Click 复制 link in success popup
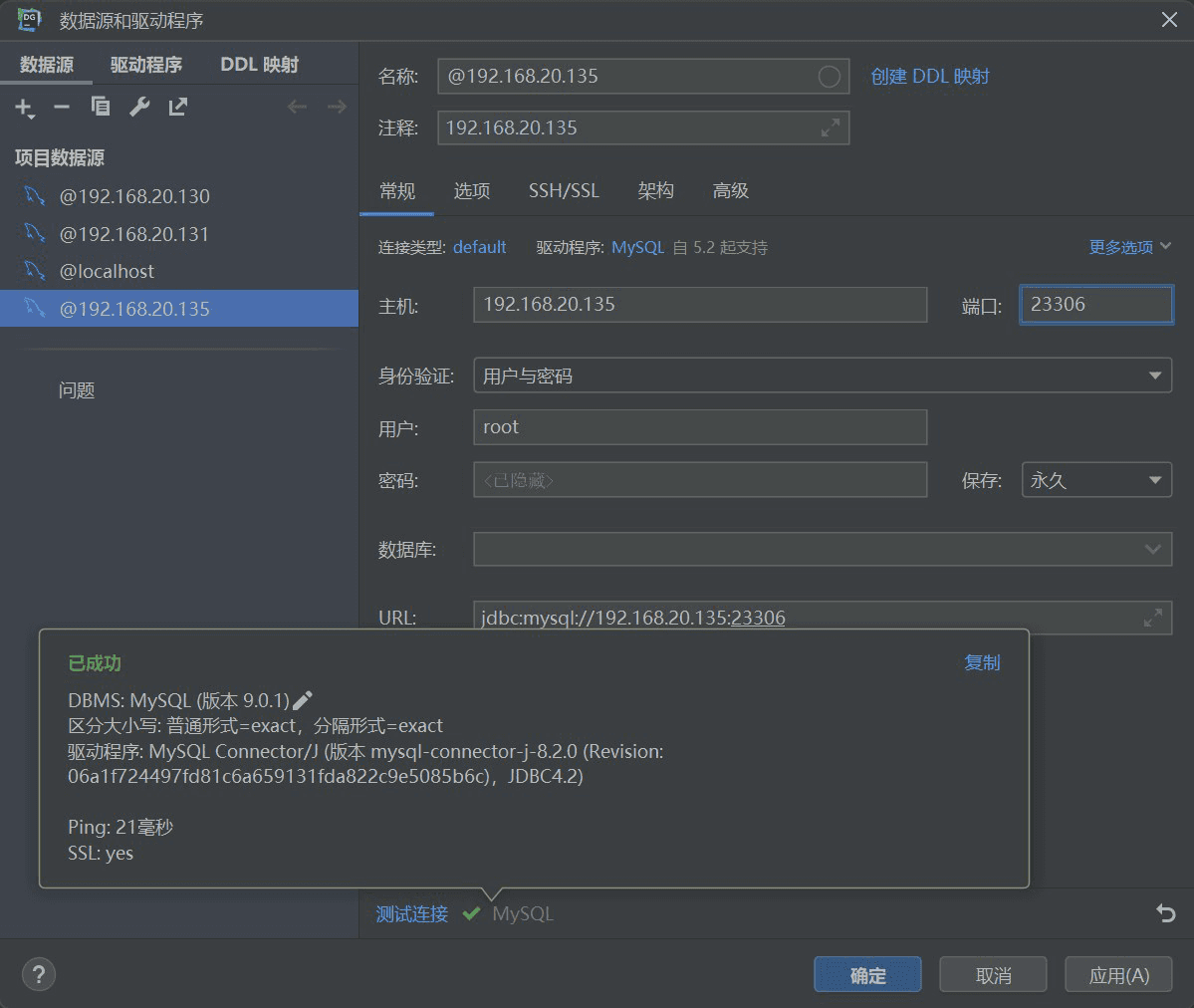The image size is (1194, 1008). pyautogui.click(x=982, y=662)
